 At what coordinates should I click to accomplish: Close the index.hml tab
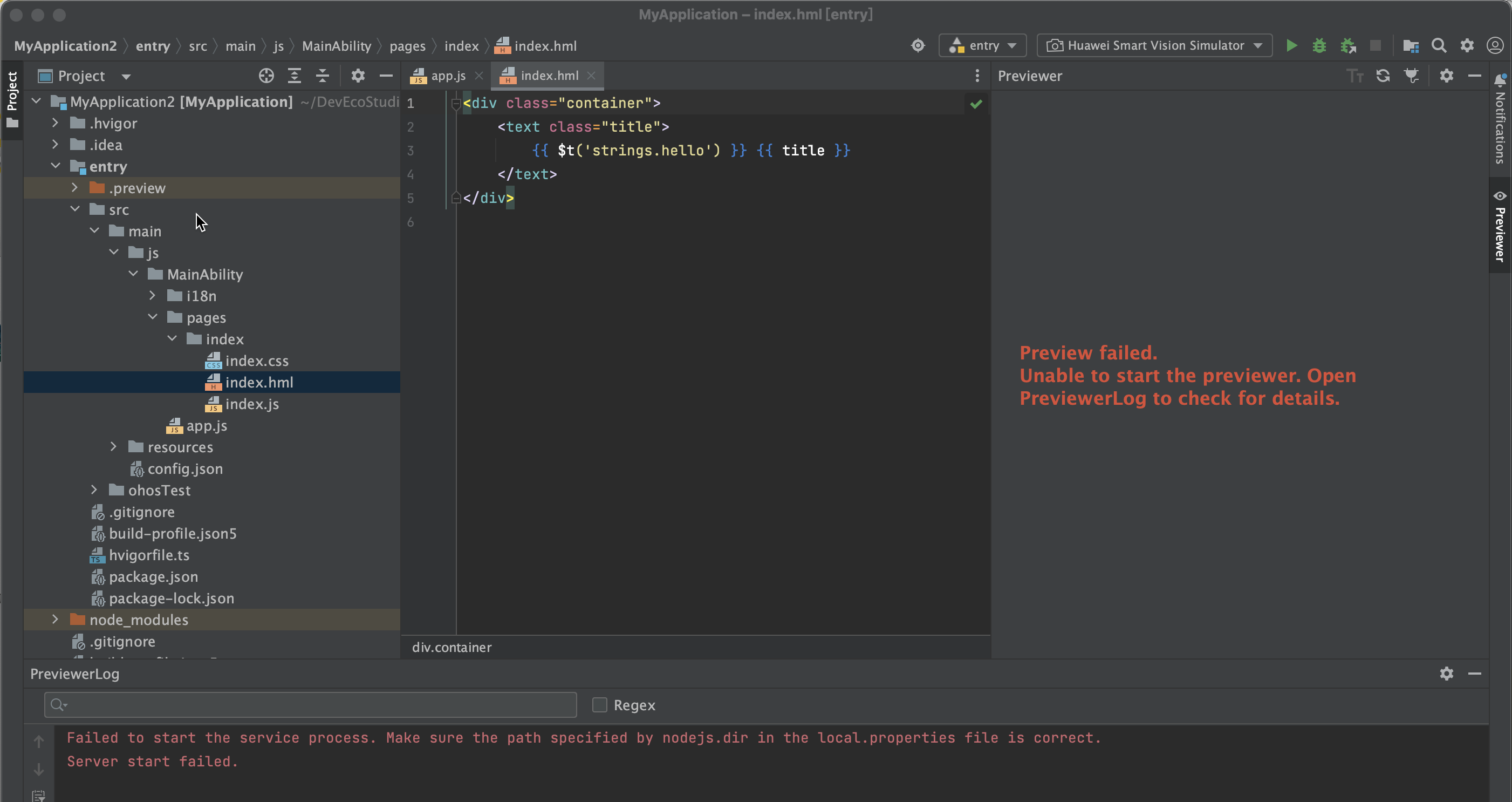(592, 76)
